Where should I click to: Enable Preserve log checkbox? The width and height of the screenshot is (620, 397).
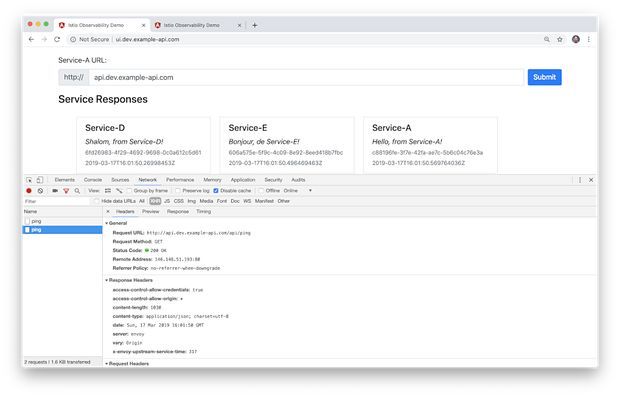(178, 191)
